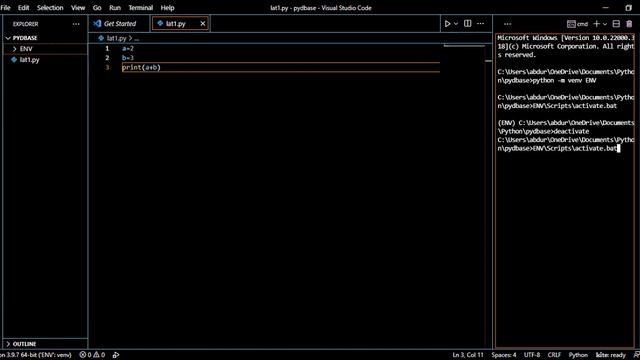Select the cmd terminal shell label
This screenshot has height=360, width=640.
tap(578, 24)
